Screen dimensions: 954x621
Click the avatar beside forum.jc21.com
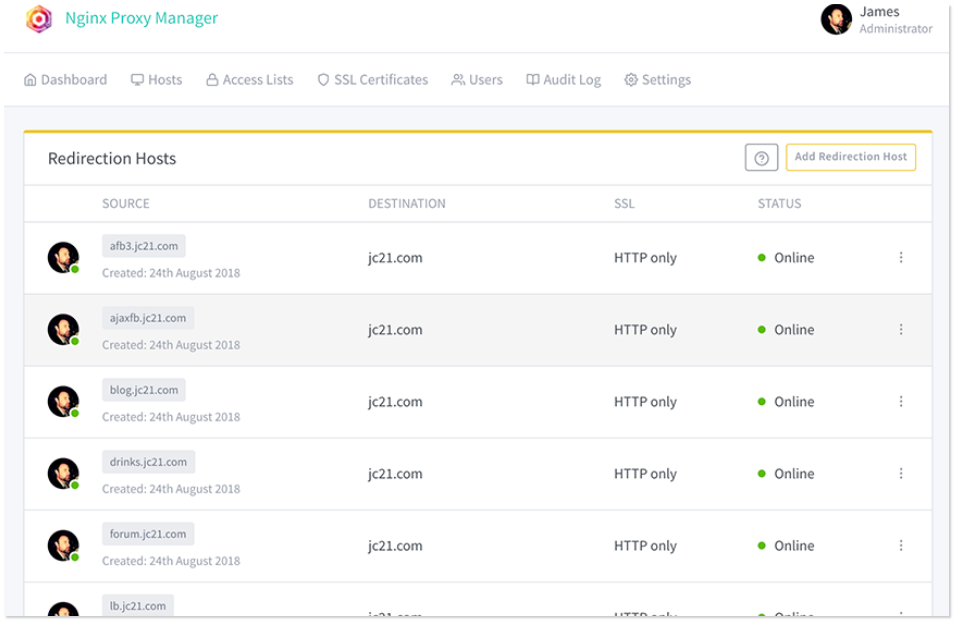pyautogui.click(x=63, y=545)
